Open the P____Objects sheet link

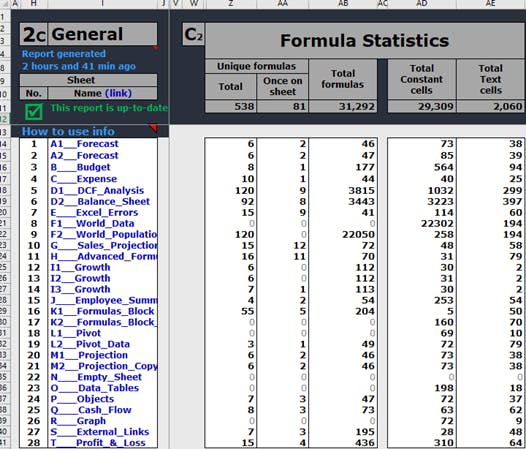click(82, 399)
